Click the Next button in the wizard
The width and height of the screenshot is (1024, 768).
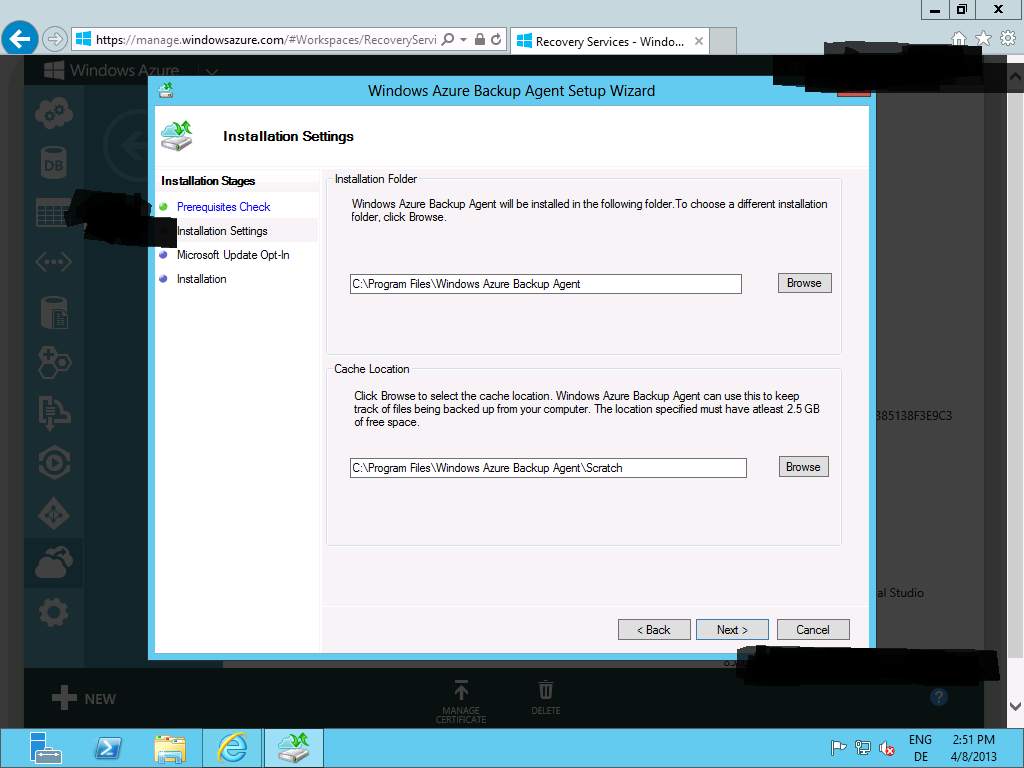point(732,629)
